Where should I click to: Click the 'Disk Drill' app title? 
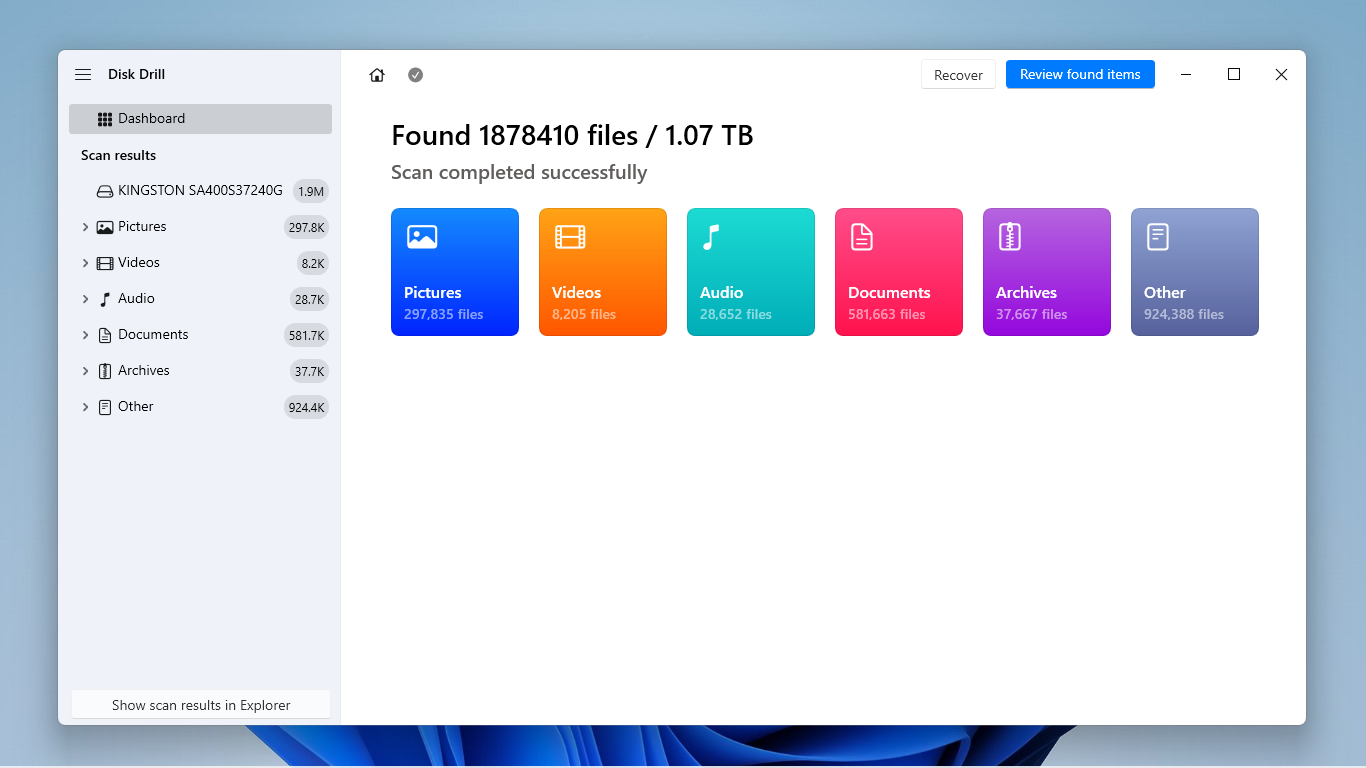click(x=136, y=75)
